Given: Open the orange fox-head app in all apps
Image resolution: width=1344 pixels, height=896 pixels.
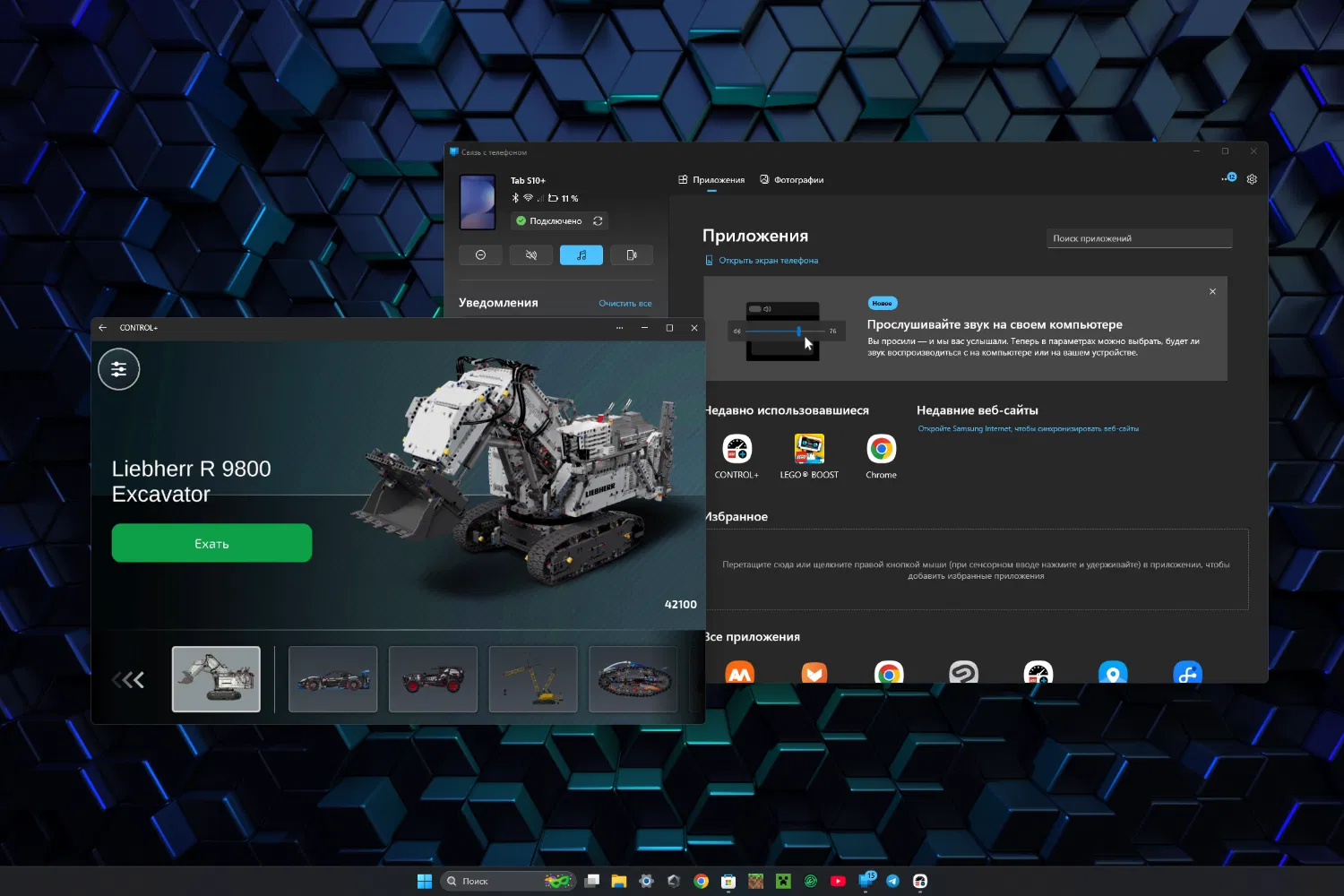Looking at the screenshot, I should pos(814,674).
